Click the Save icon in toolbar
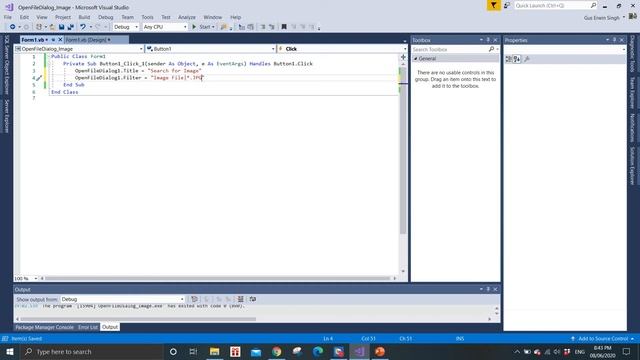Viewport: 640px width, 360px height. (x=61, y=27)
